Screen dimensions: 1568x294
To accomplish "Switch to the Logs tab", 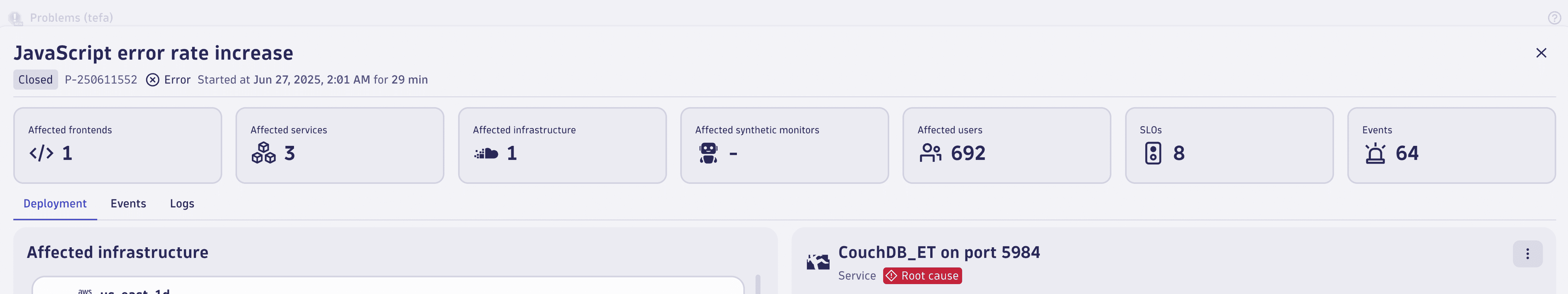I will [x=182, y=203].
